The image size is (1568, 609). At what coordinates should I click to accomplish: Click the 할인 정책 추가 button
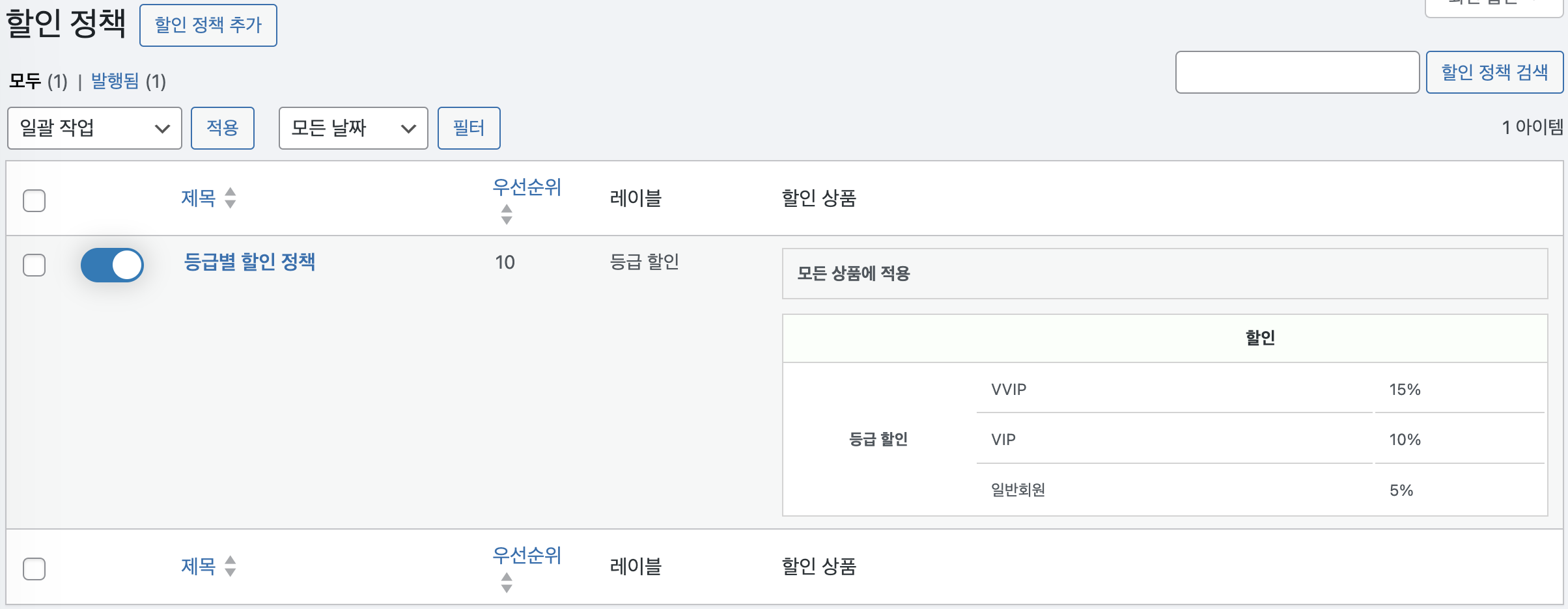click(x=208, y=25)
